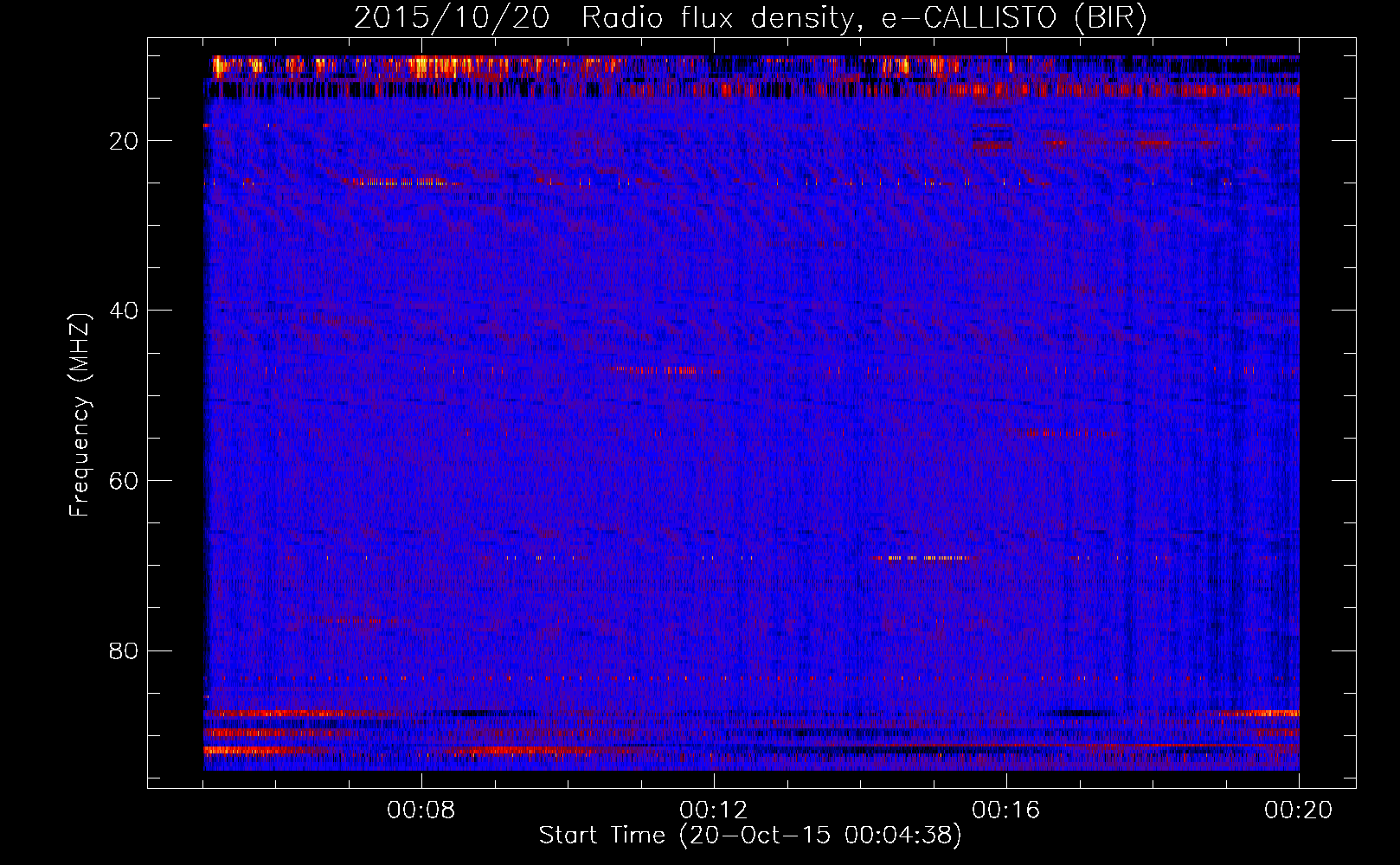
Task: Click the plot title '2015/10/20 Radio flux density, e-CALLISTO (BIR)'
Action: [749, 18]
